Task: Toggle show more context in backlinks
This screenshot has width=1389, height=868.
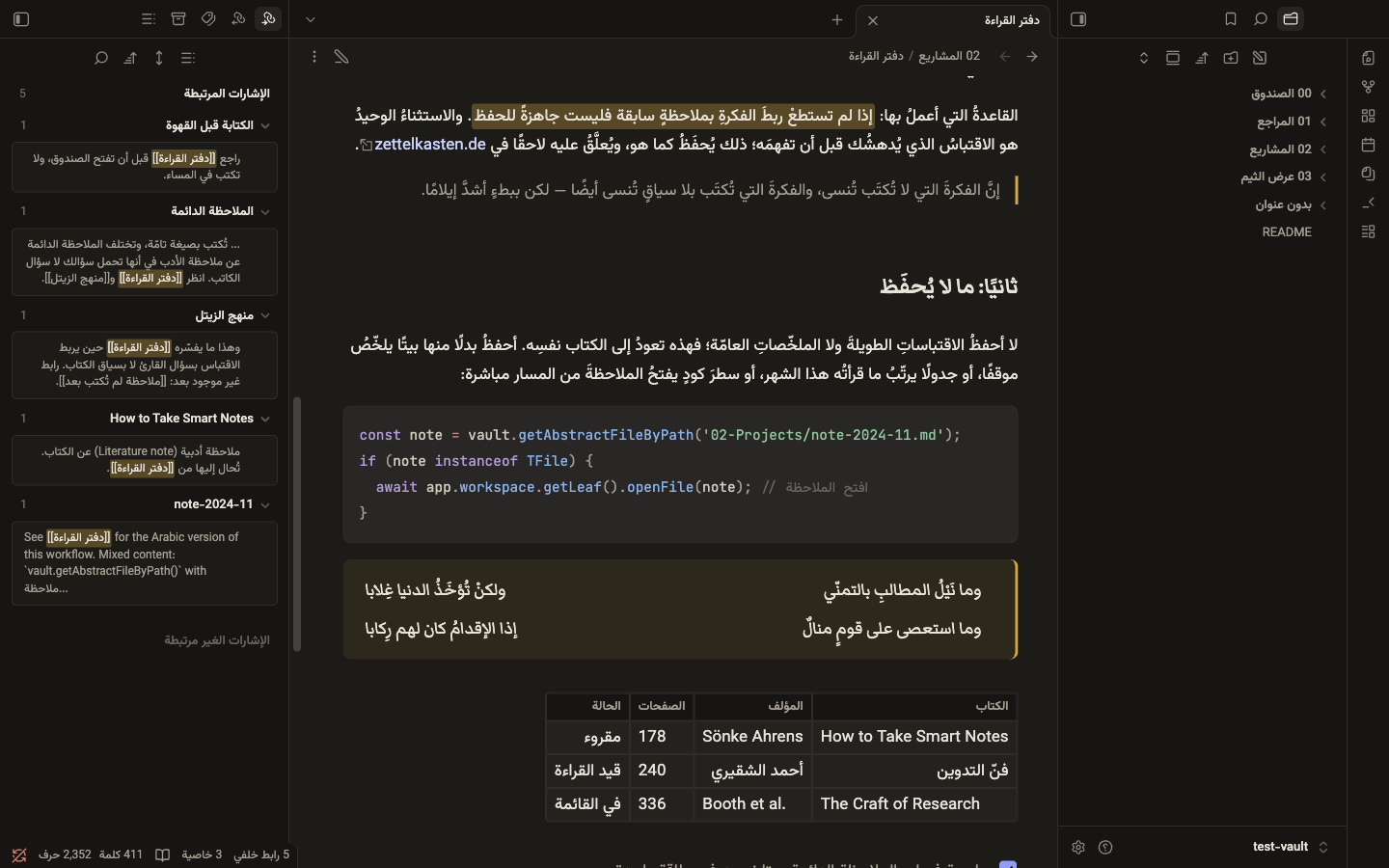Action: [x=159, y=58]
